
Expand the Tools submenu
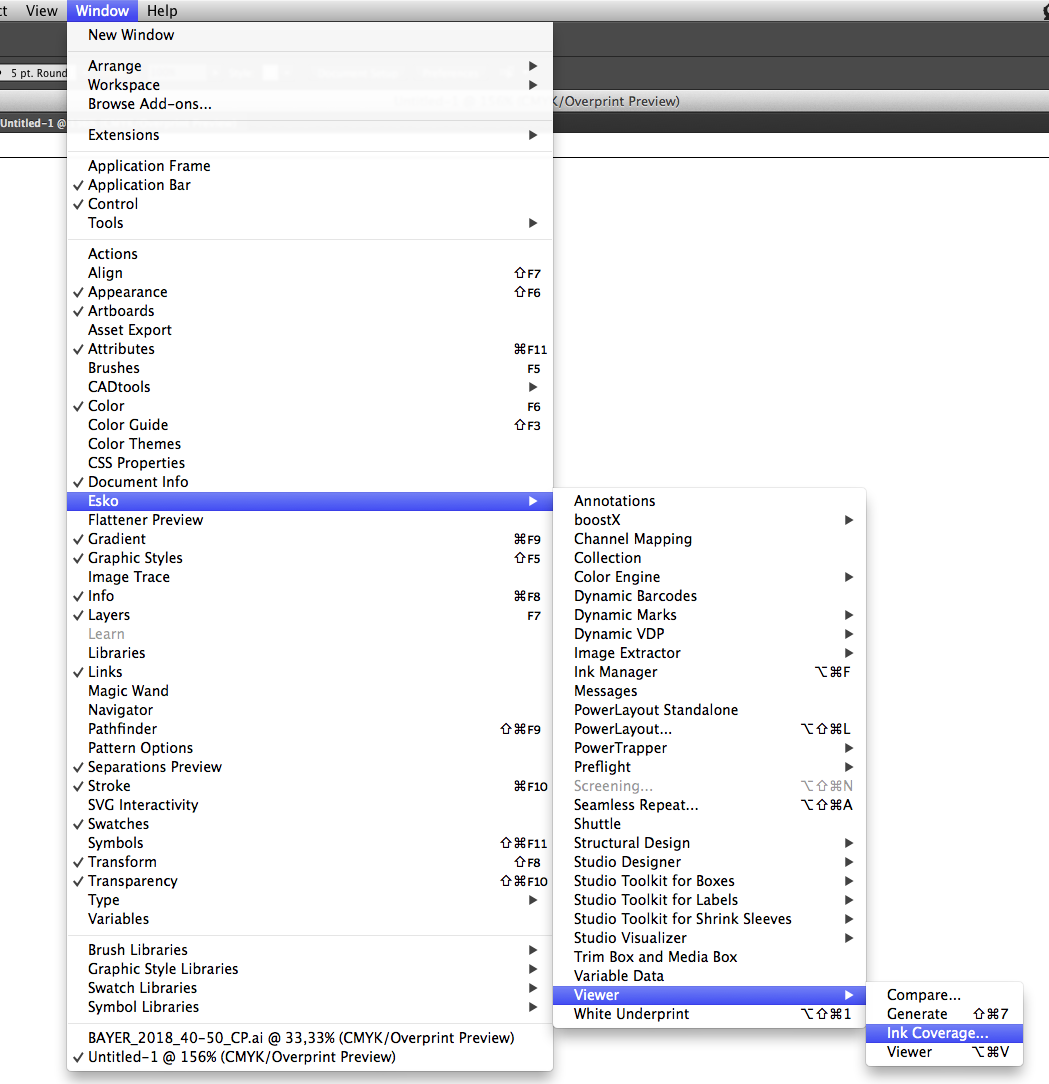(310, 223)
